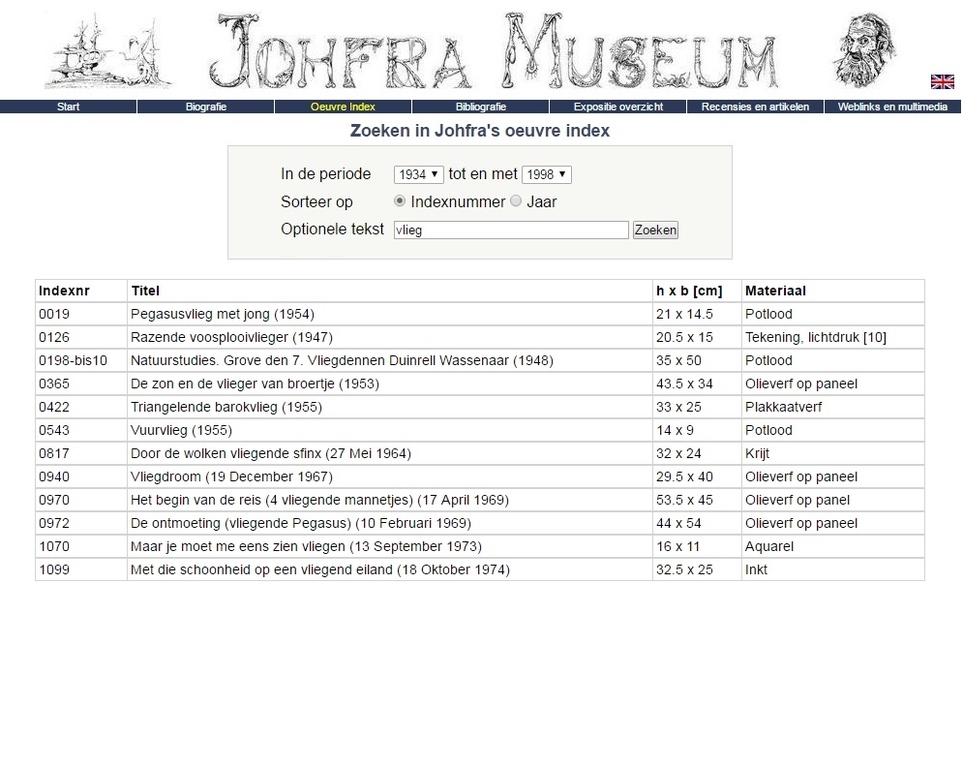Screen dimensions: 963x768
Task: Open the start year 1934 dropdown
Action: (x=419, y=175)
